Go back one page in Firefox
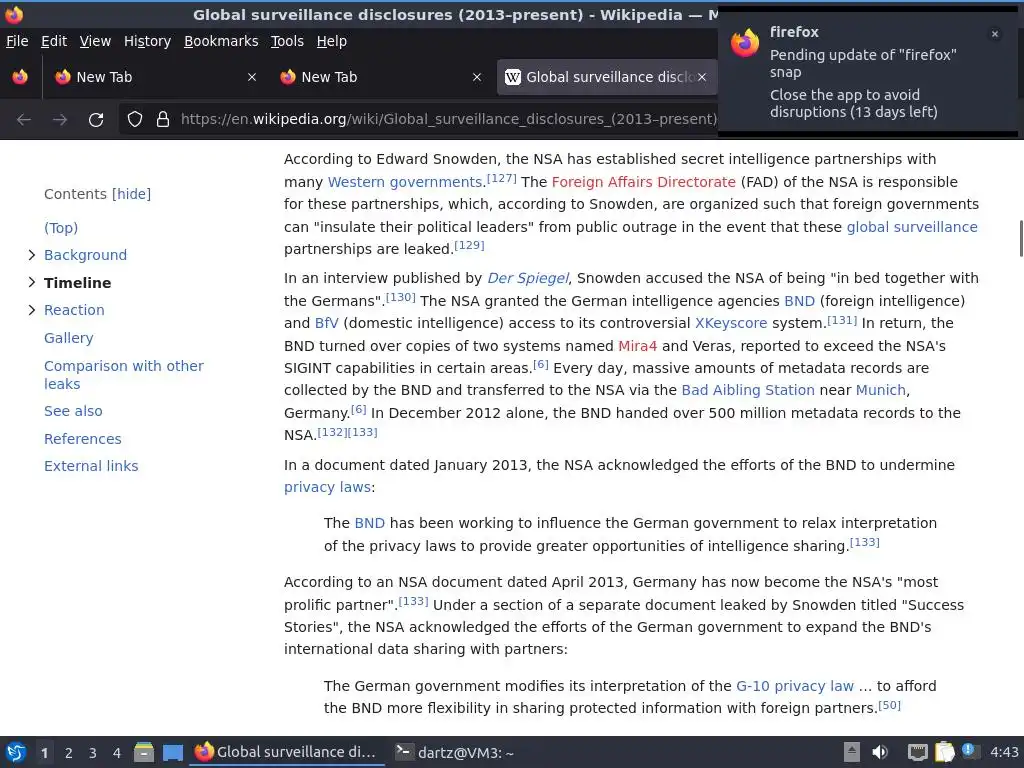The height and width of the screenshot is (768, 1024). 24,120
